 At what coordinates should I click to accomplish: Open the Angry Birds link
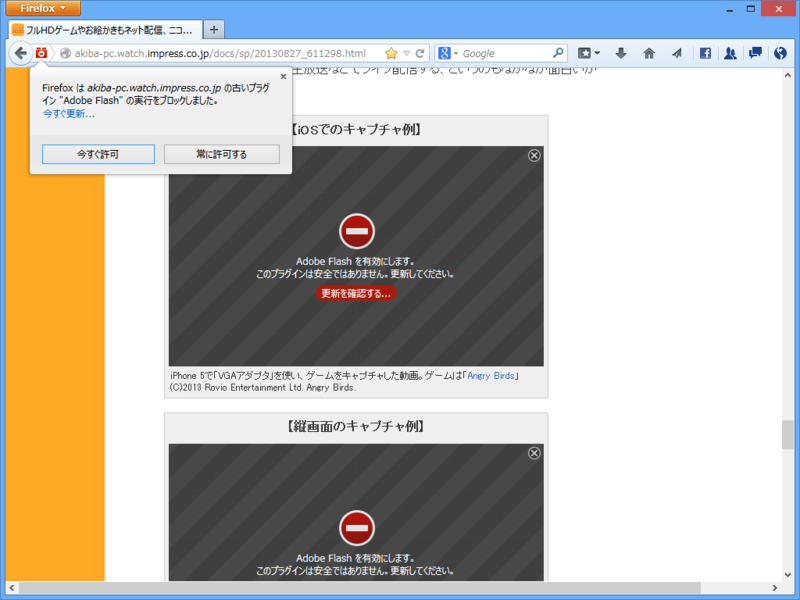point(491,376)
